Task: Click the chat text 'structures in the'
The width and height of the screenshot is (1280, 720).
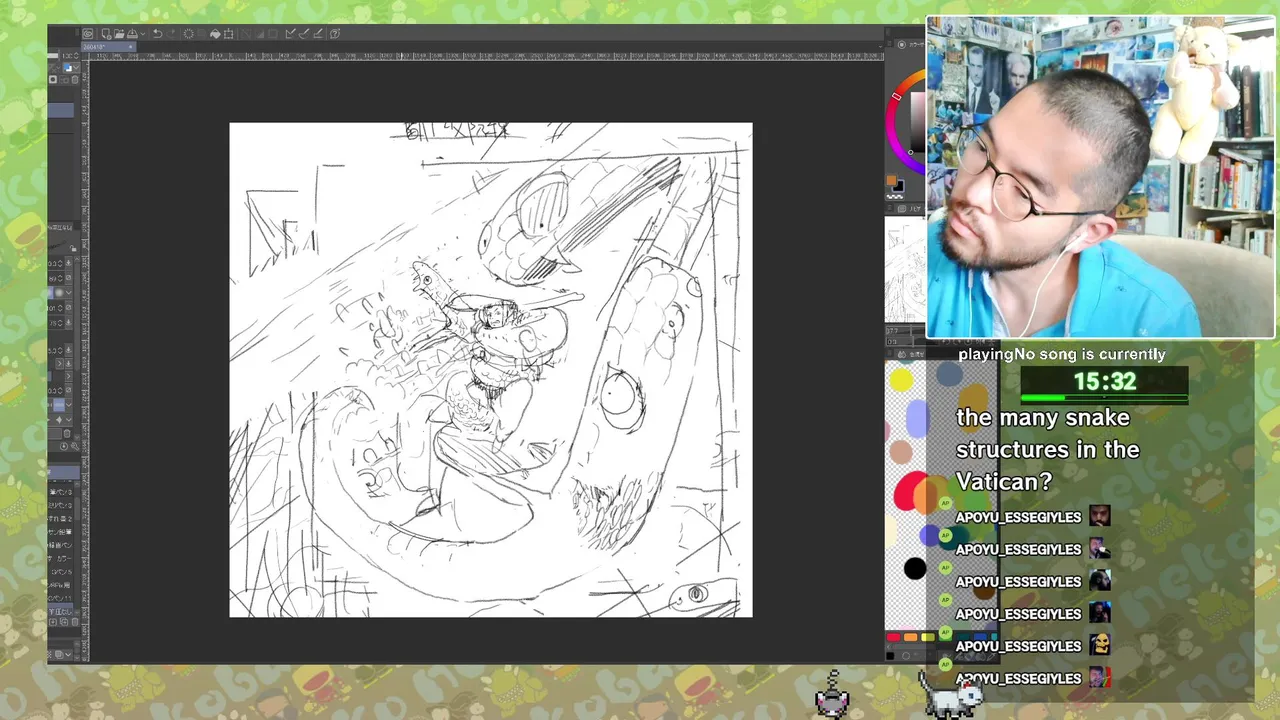Action: 1048,449
